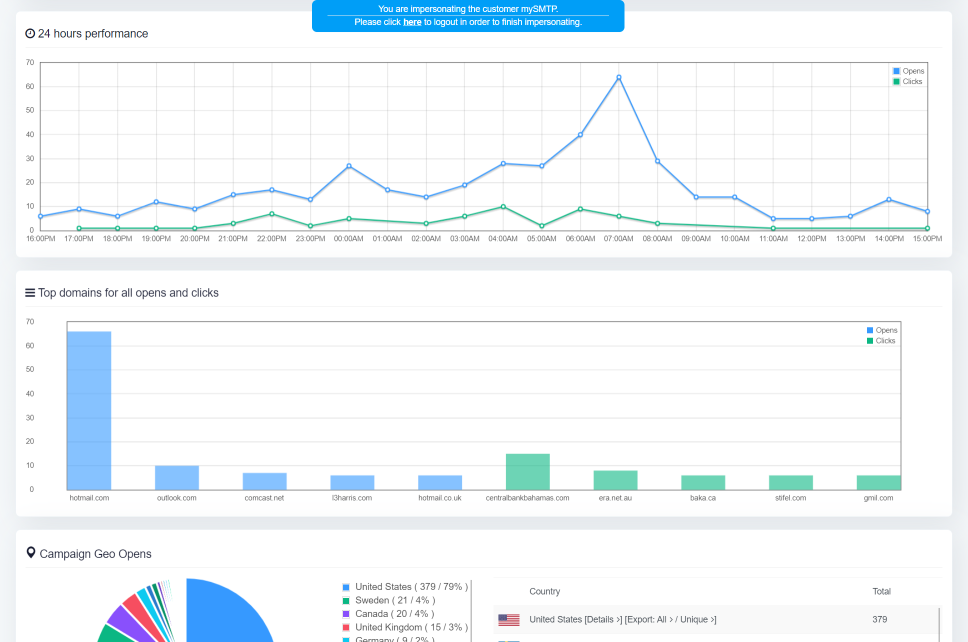Screen dimensions: 968x642
Task: Click the 07:00AM peak point on Opens line
Action: [x=618, y=77]
